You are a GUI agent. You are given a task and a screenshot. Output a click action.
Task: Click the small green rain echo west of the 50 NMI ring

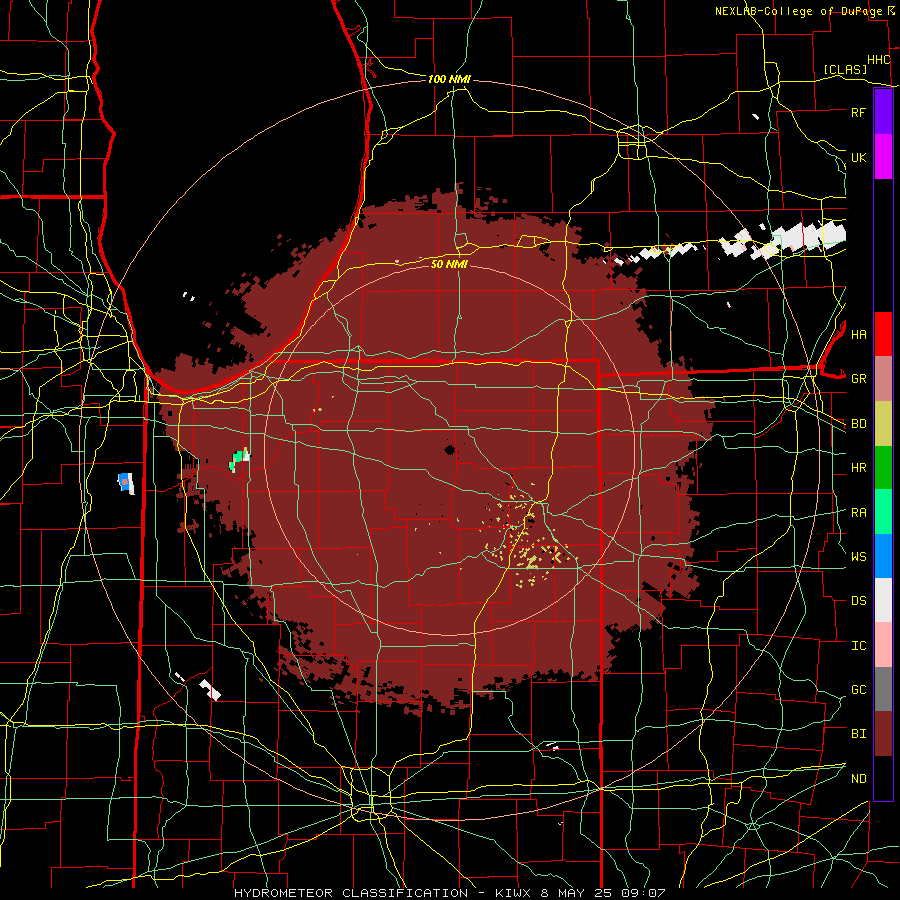[x=238, y=460]
